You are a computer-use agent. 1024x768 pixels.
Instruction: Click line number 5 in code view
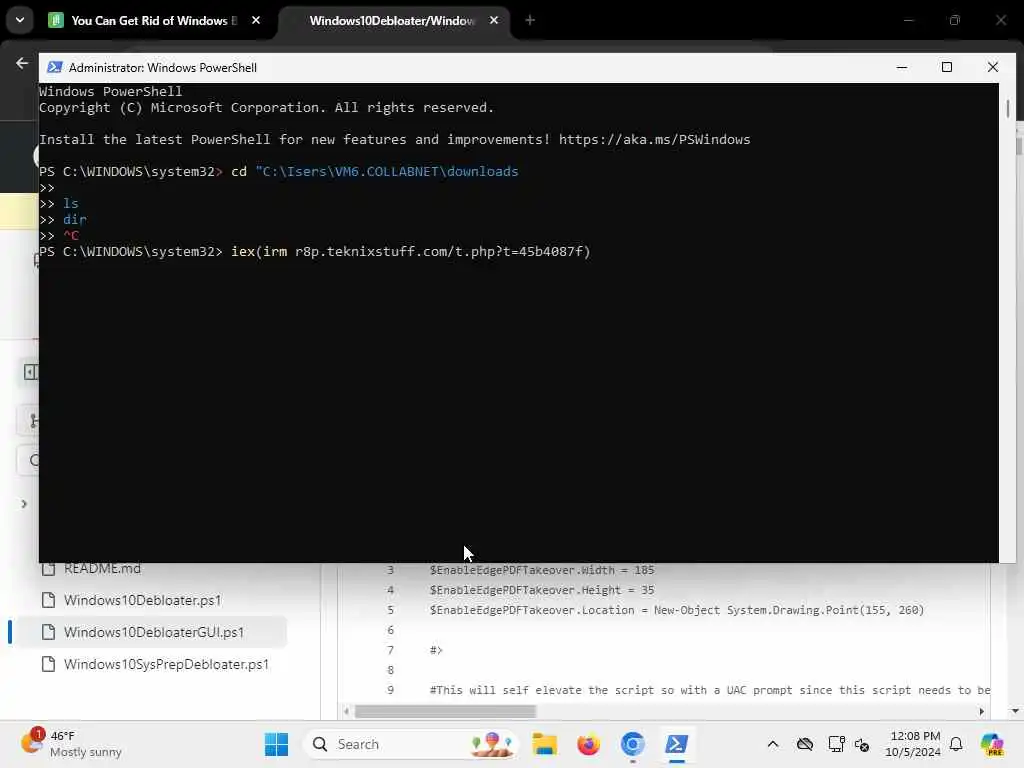pyautogui.click(x=391, y=610)
